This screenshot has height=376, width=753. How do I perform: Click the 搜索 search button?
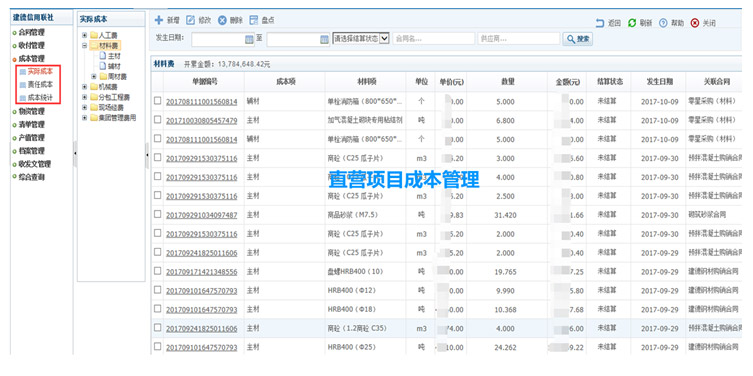(577, 39)
